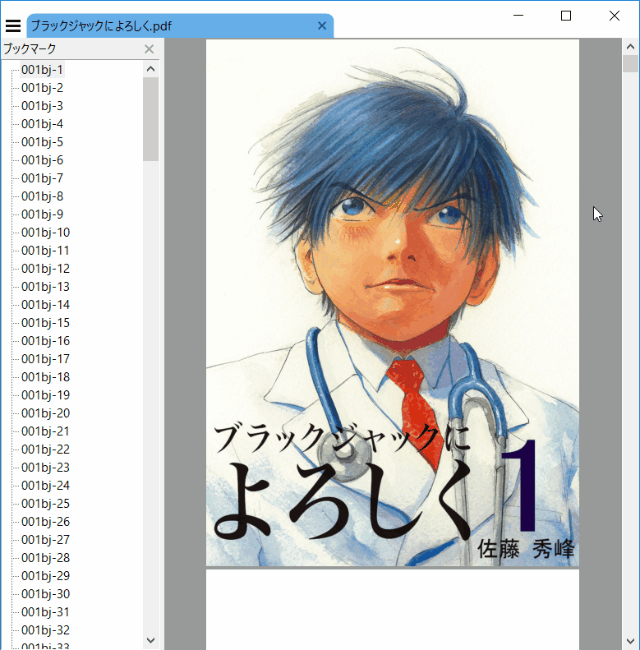Image resolution: width=640 pixels, height=650 pixels.
Task: Open bookmark 001bj-24
Action: (x=45, y=485)
